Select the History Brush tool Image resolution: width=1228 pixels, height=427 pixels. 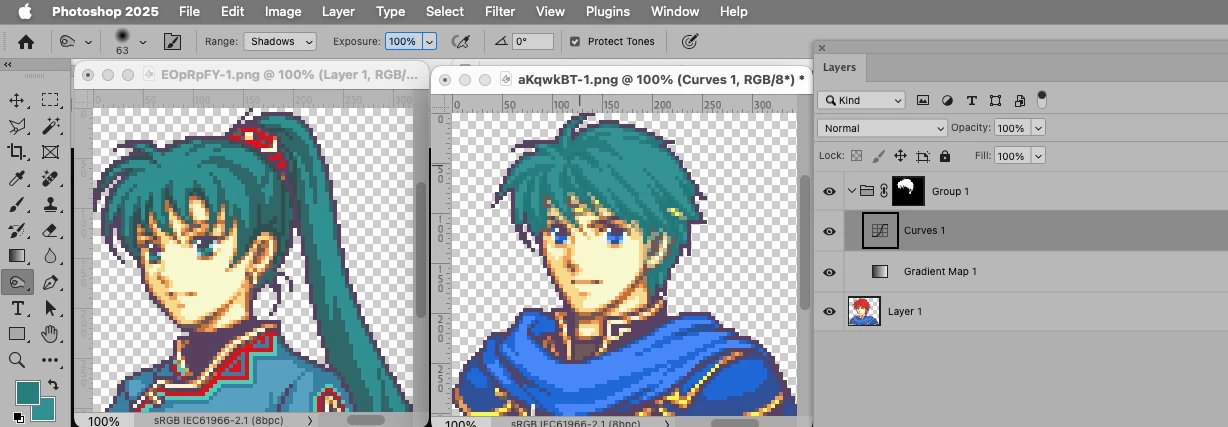point(17,230)
